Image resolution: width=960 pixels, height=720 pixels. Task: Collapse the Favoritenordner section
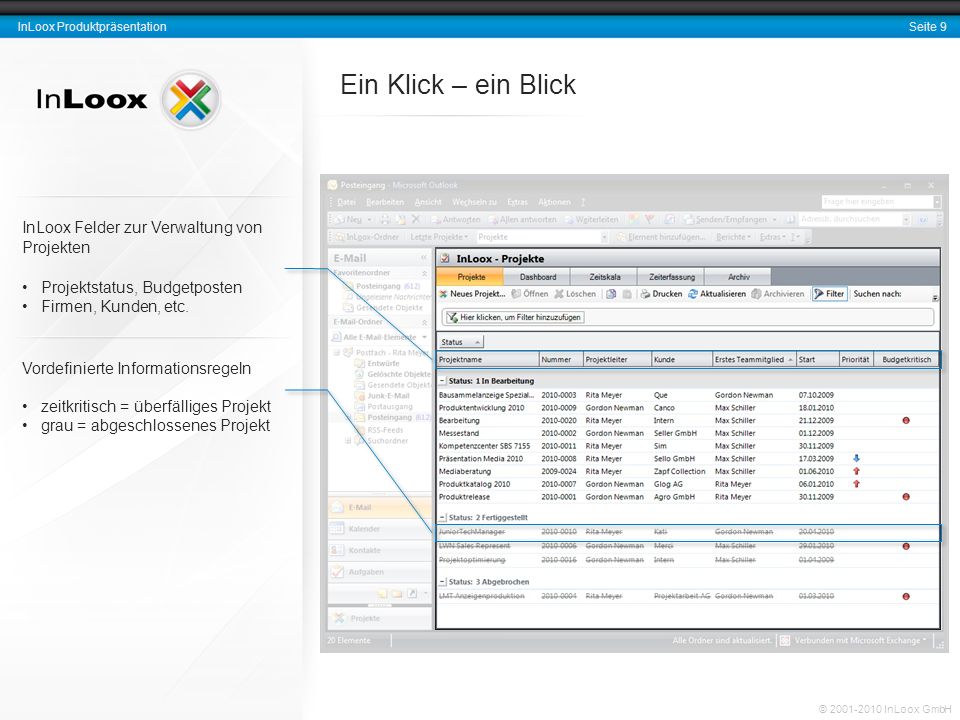pyautogui.click(x=424, y=273)
